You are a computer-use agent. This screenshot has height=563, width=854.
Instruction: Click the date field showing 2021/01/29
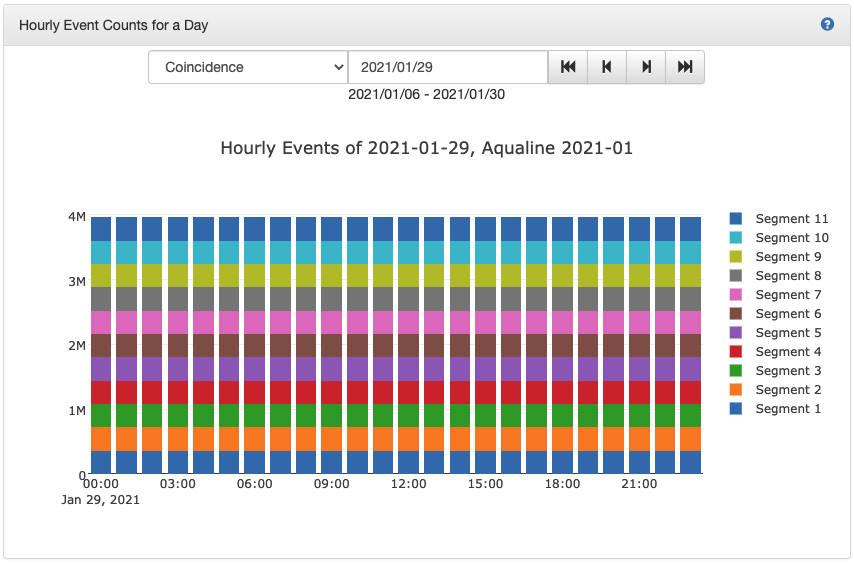[447, 67]
